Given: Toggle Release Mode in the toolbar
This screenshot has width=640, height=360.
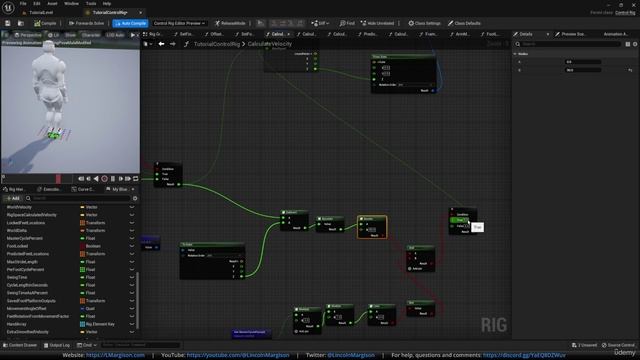Looking at the screenshot, I should coord(230,23).
